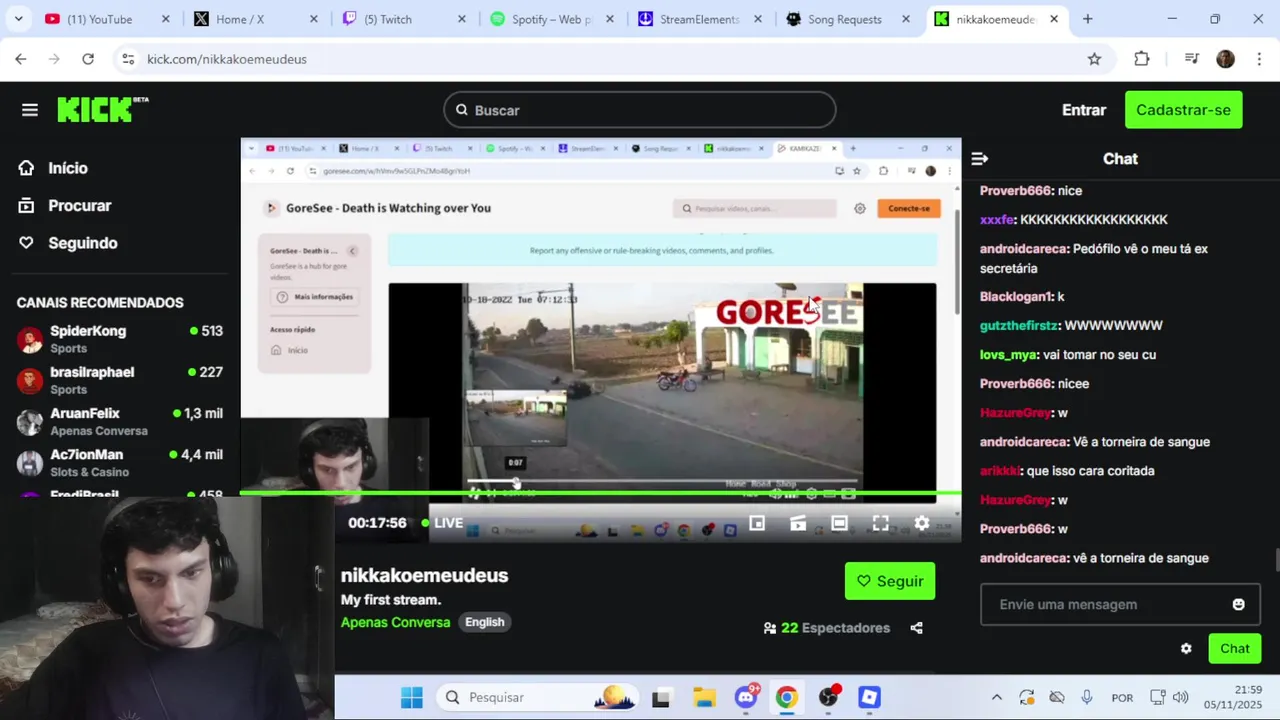This screenshot has width=1280, height=720.
Task: Click the Cadastrar-se button
Action: point(1183,110)
